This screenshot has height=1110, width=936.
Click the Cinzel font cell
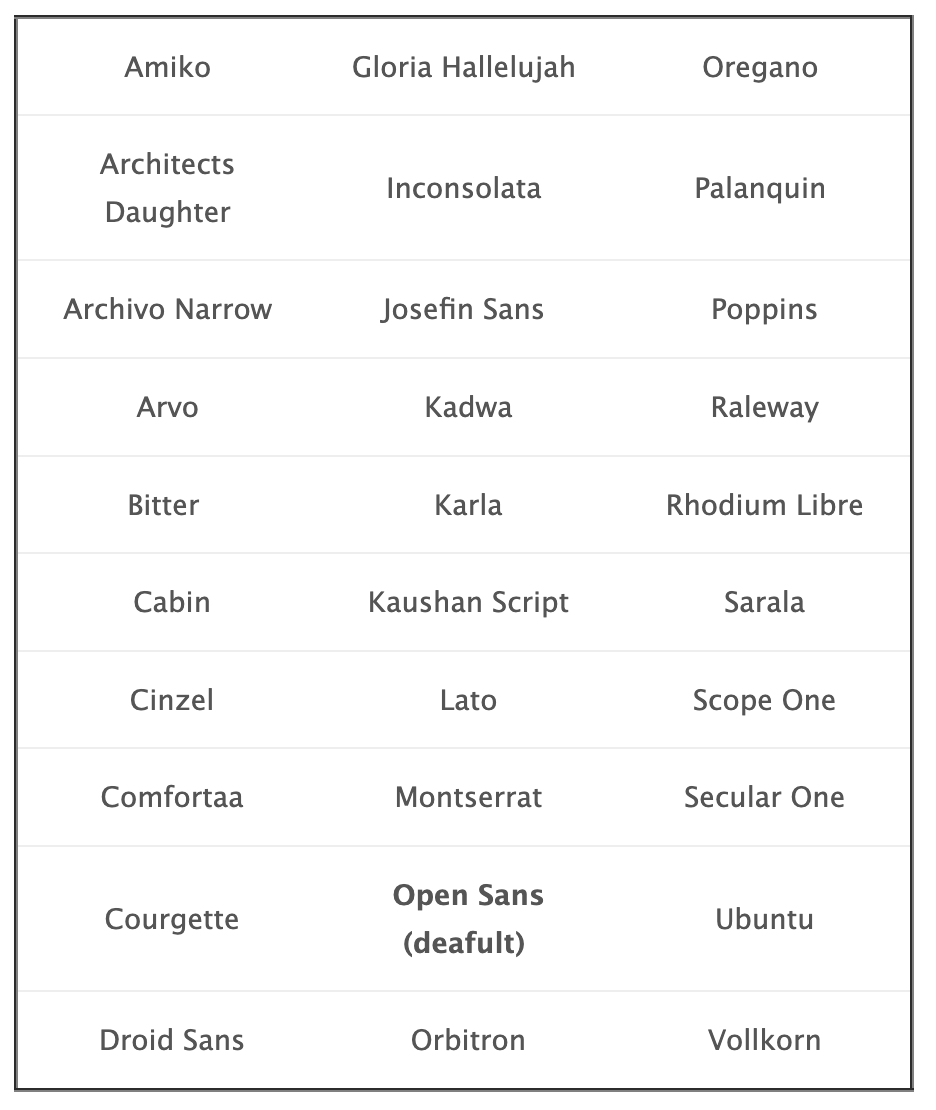pyautogui.click(x=171, y=700)
